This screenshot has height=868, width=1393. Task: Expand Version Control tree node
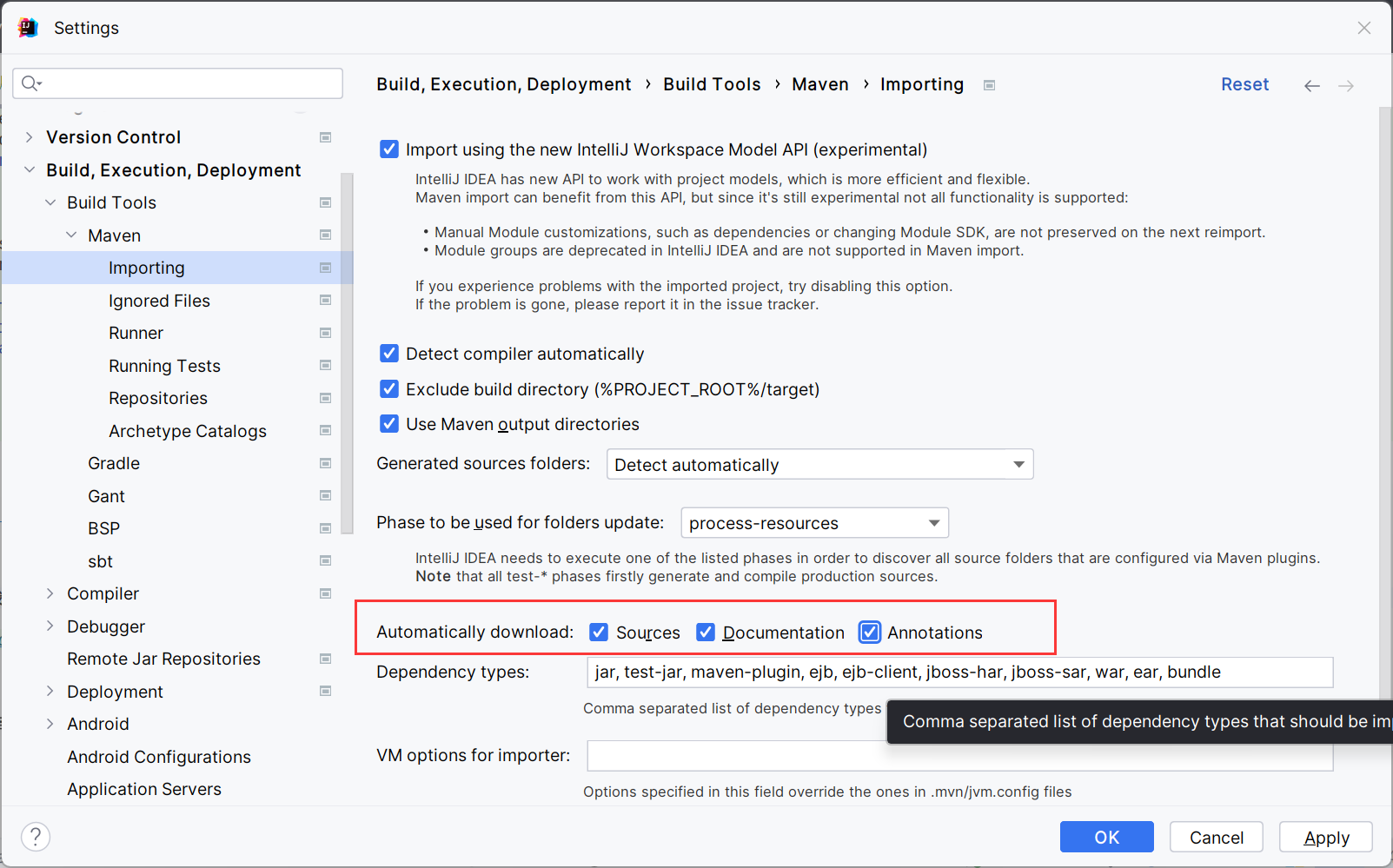[30, 137]
